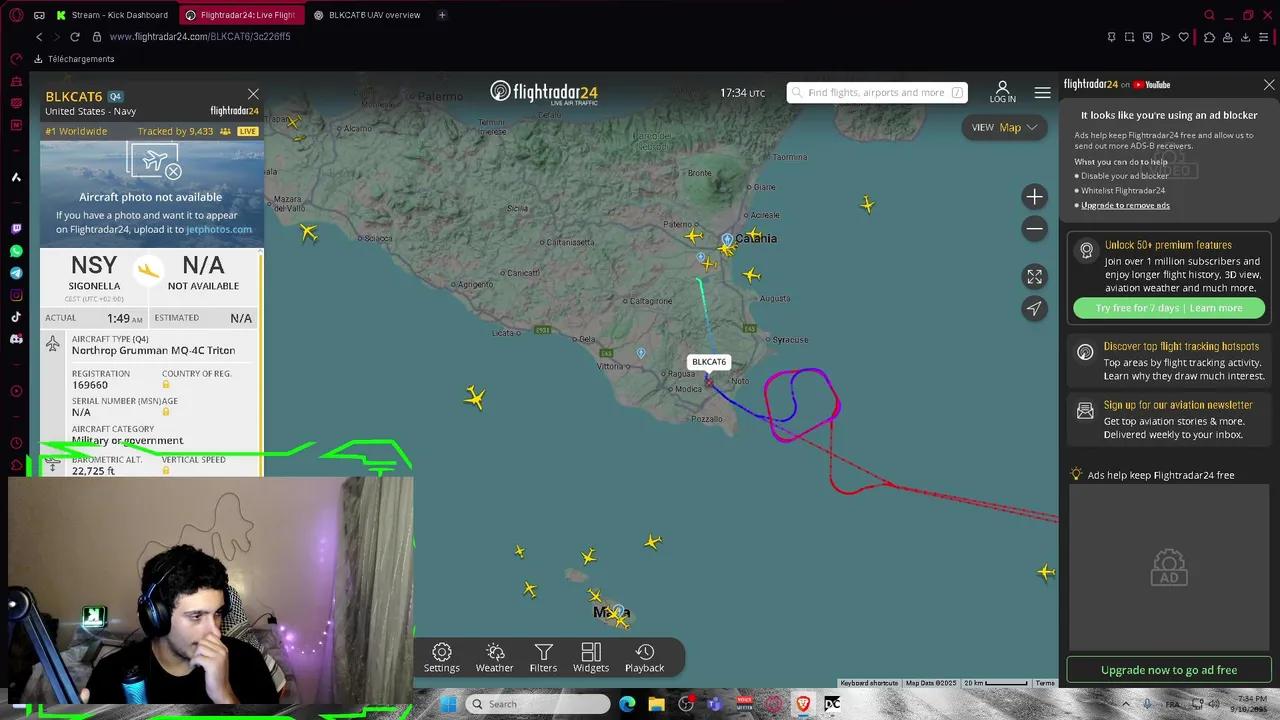Open Microsoft Edge from the taskbar
The width and height of the screenshot is (1280, 720).
[627, 704]
